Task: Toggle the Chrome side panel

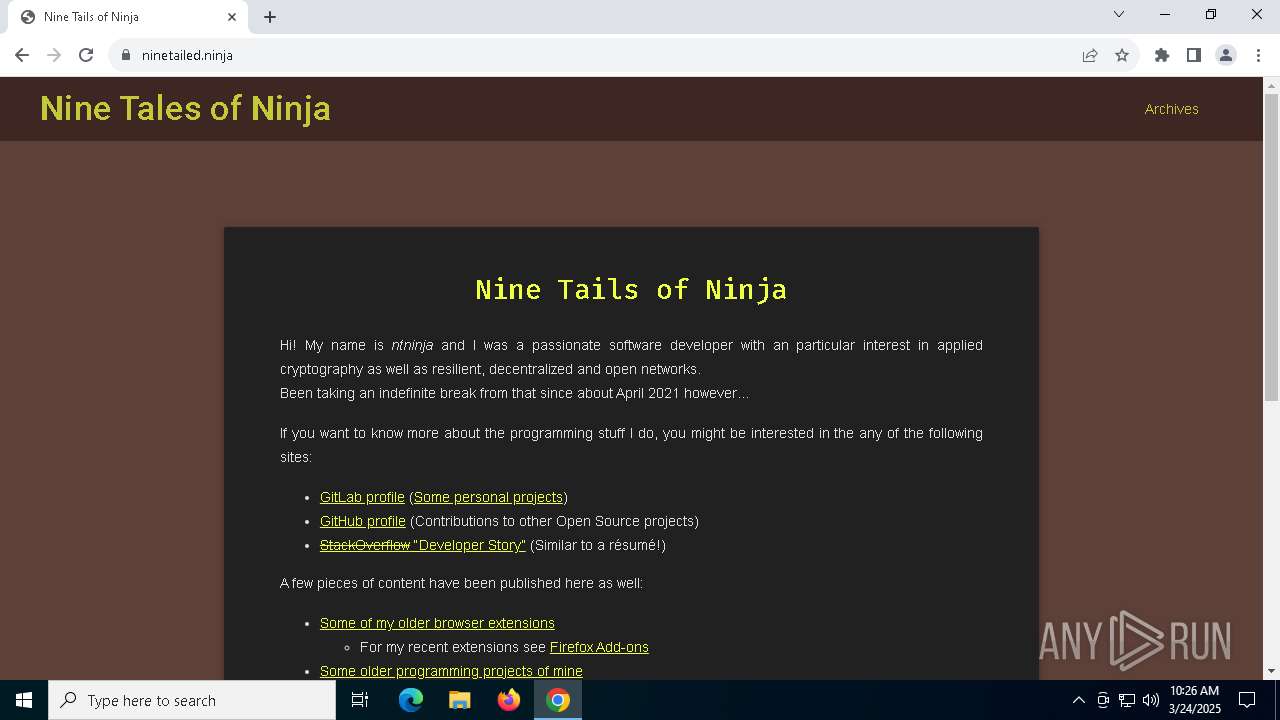Action: [1194, 55]
